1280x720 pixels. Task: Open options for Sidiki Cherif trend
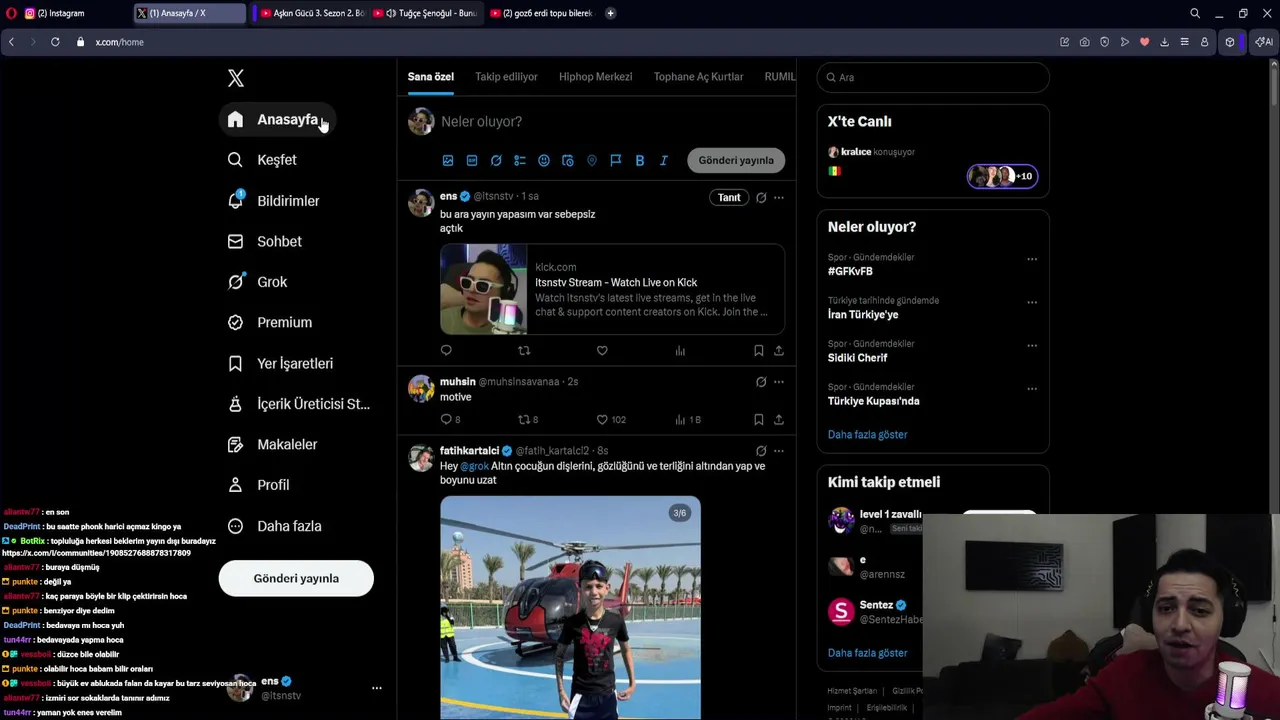[1032, 346]
